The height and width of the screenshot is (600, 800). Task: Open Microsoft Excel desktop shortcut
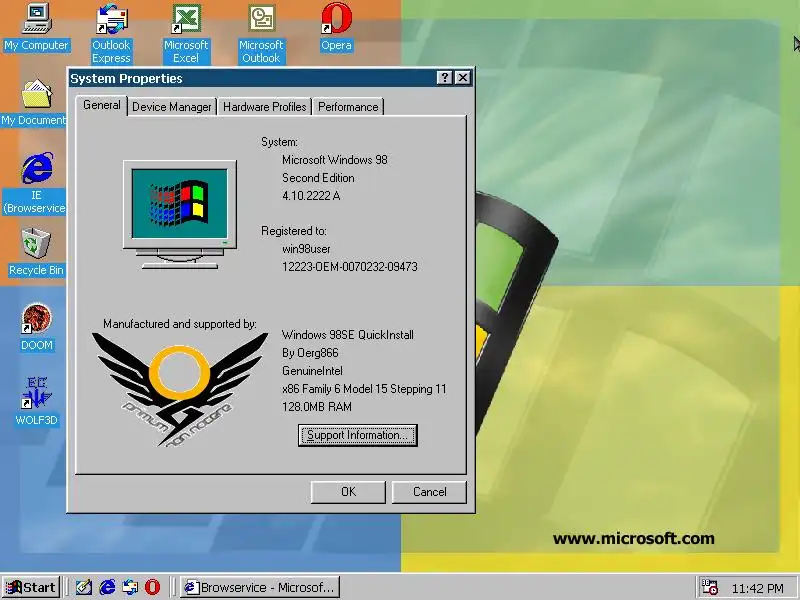point(186,33)
